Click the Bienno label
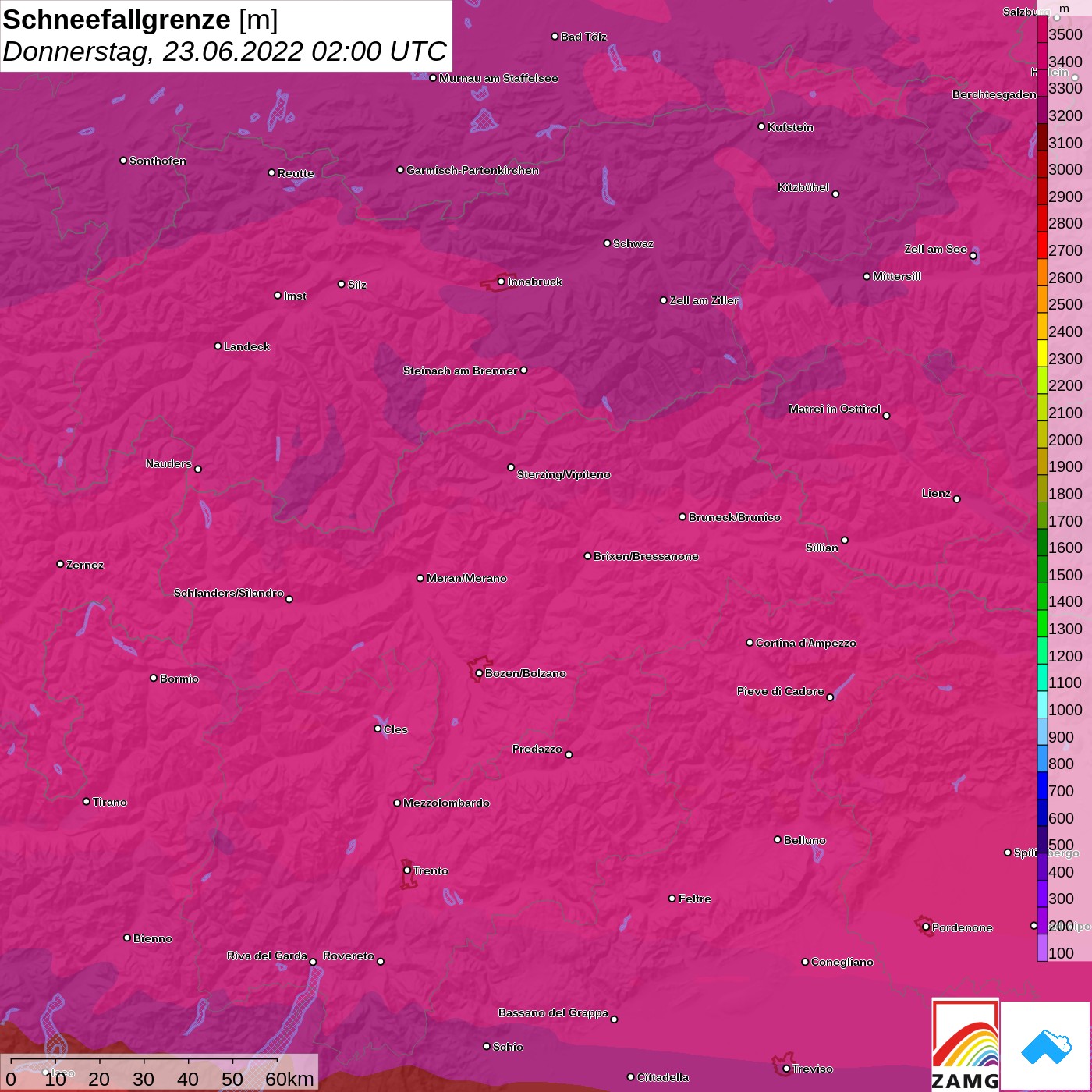Image resolution: width=1092 pixels, height=1092 pixels. [x=153, y=938]
